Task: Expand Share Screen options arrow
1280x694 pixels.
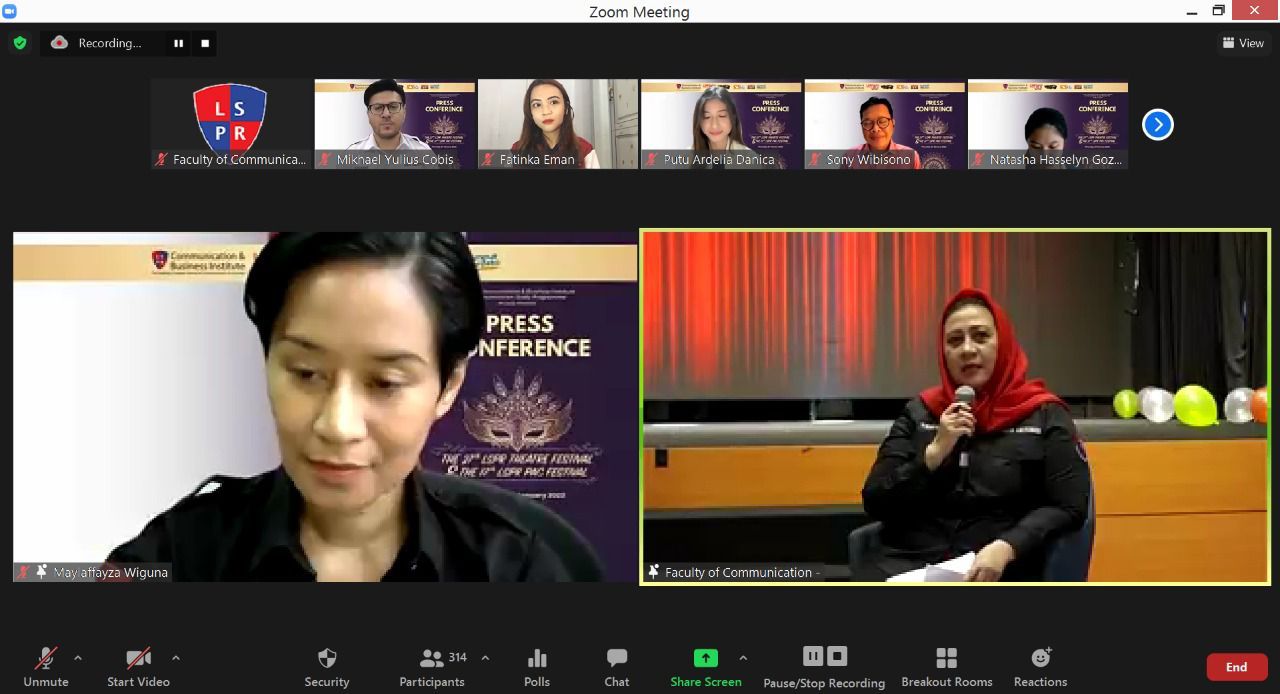Action: pyautogui.click(x=743, y=658)
